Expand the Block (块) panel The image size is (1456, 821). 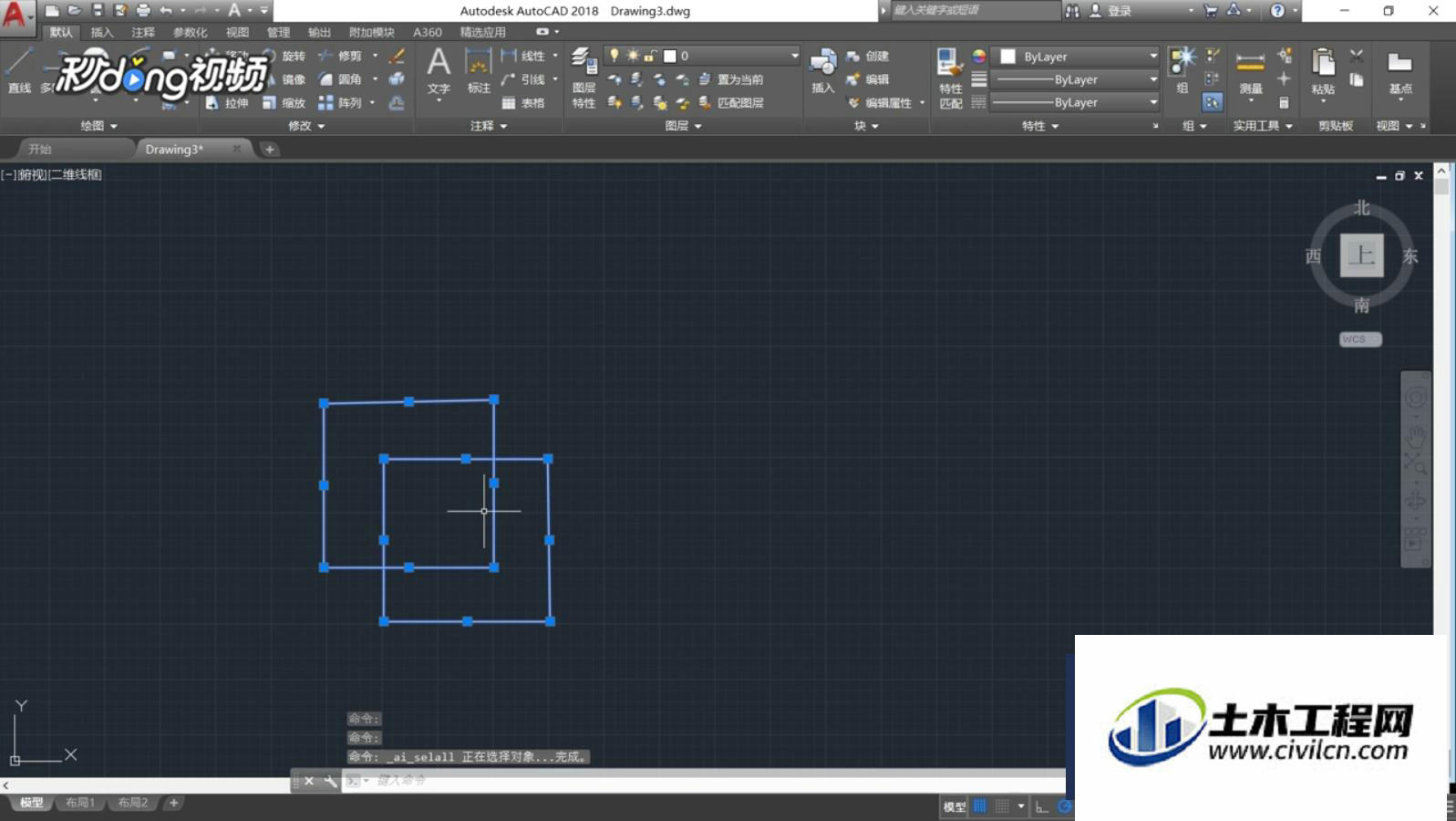coord(866,126)
